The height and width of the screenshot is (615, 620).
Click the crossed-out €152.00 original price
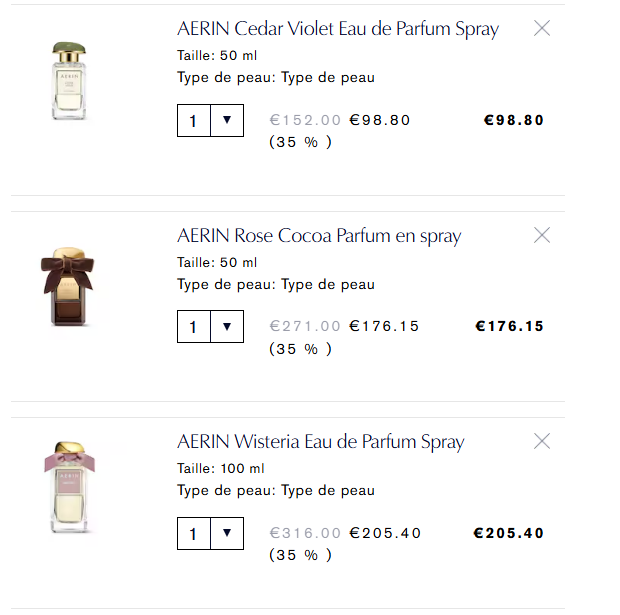pyautogui.click(x=305, y=120)
